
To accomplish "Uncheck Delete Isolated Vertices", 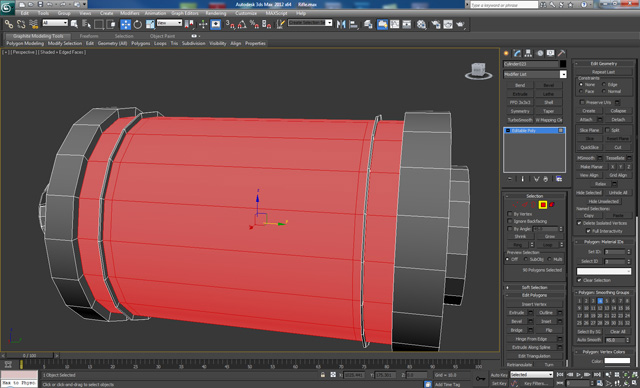I will (x=579, y=223).
